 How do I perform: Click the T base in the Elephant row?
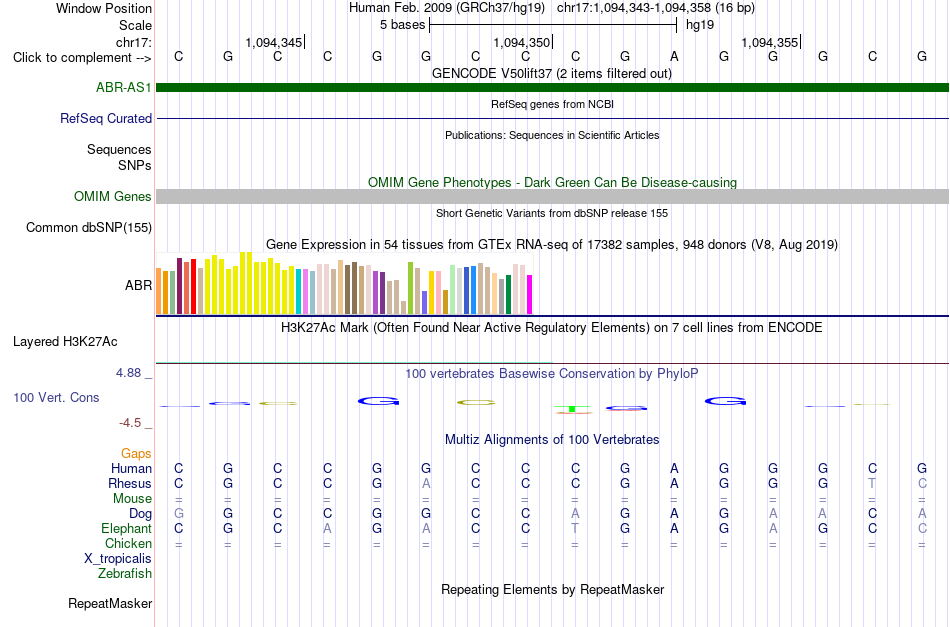tap(575, 528)
